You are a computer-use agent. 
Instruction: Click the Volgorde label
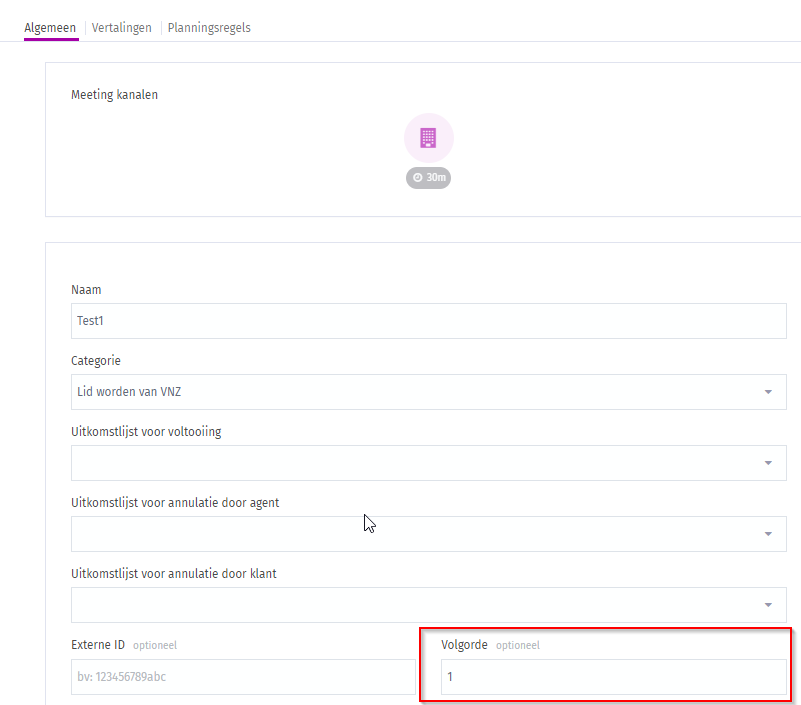click(464, 645)
